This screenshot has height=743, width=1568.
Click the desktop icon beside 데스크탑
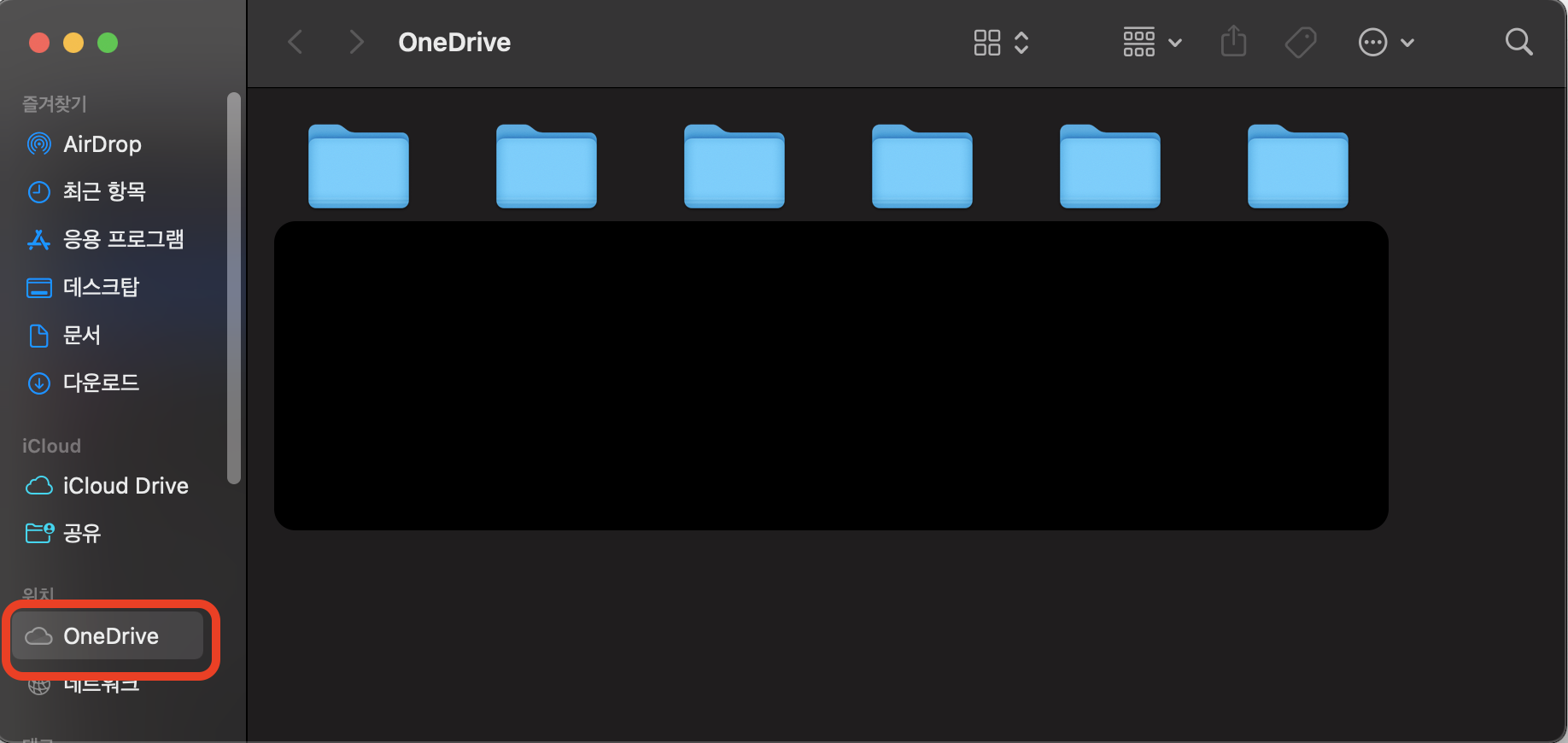tap(39, 288)
